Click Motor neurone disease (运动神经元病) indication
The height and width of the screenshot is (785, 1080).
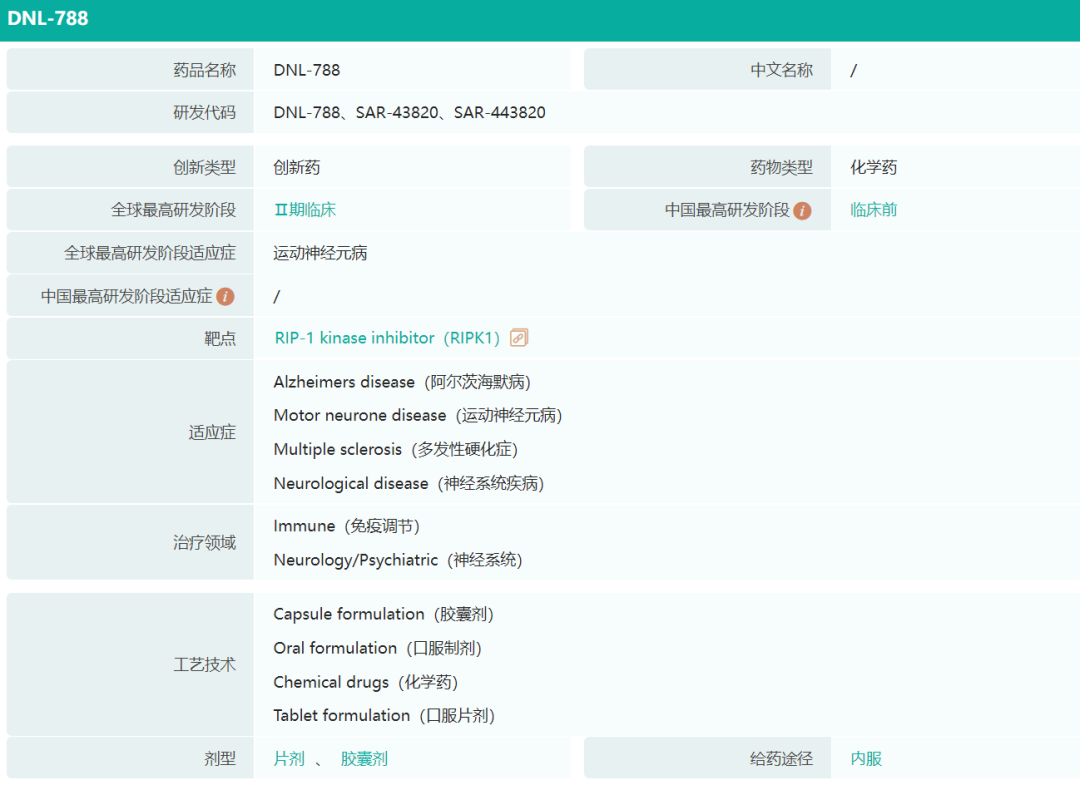417,415
